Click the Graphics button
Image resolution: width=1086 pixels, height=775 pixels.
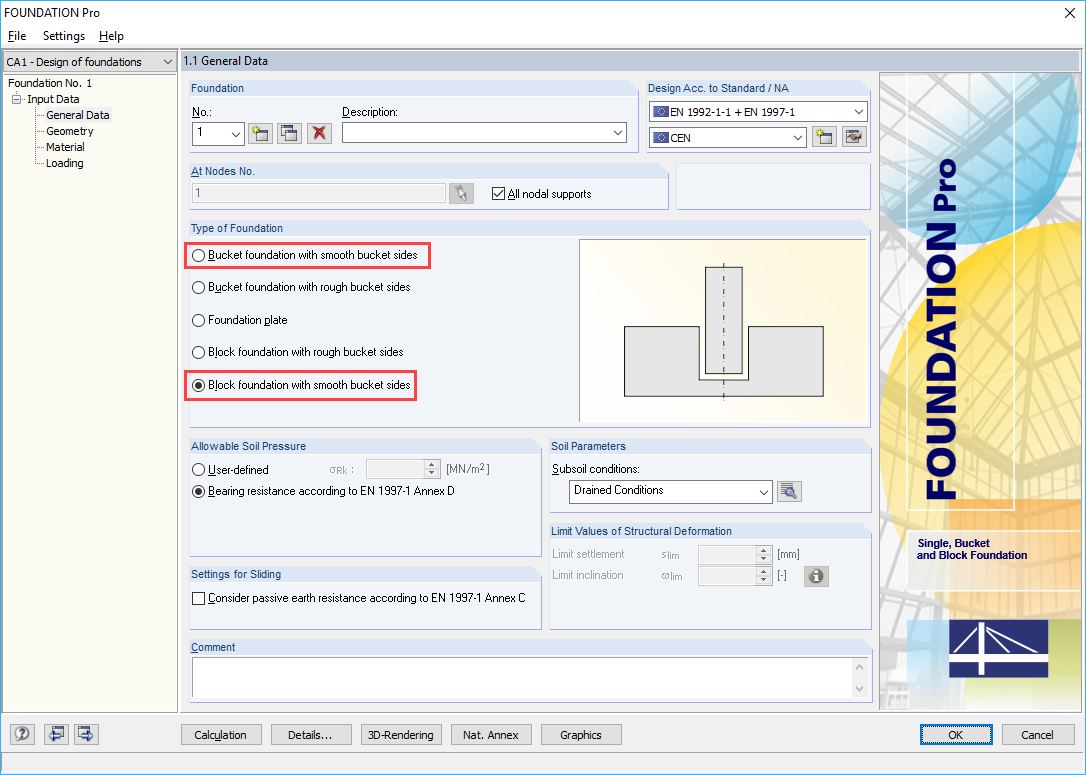click(581, 734)
